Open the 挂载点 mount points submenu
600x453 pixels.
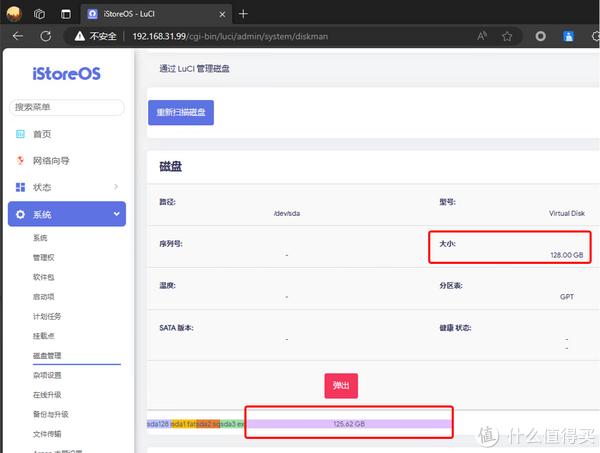[44, 336]
